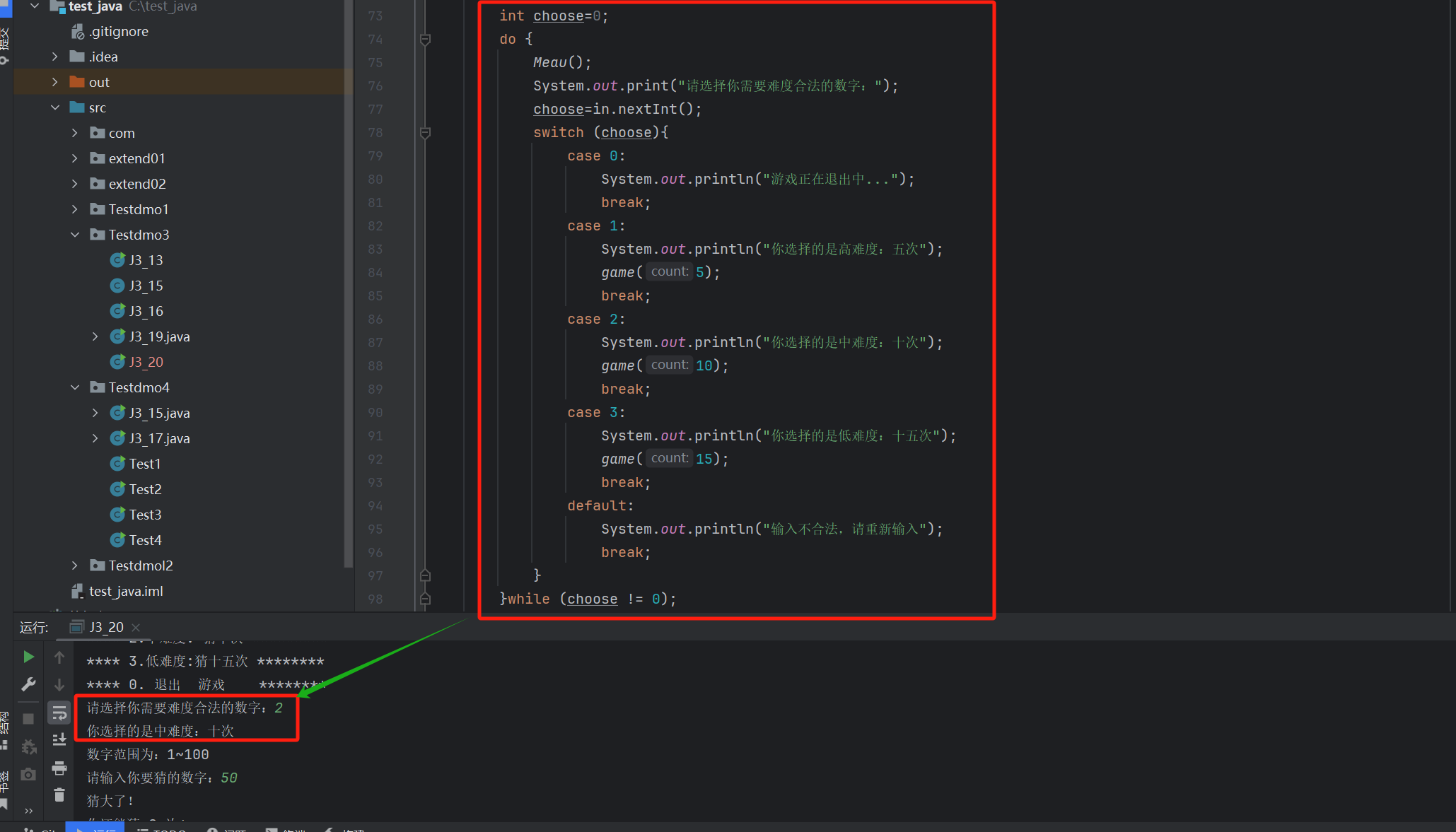The image size is (1456, 832).
Task: Click 'default:' label in the switch
Action: click(x=600, y=505)
